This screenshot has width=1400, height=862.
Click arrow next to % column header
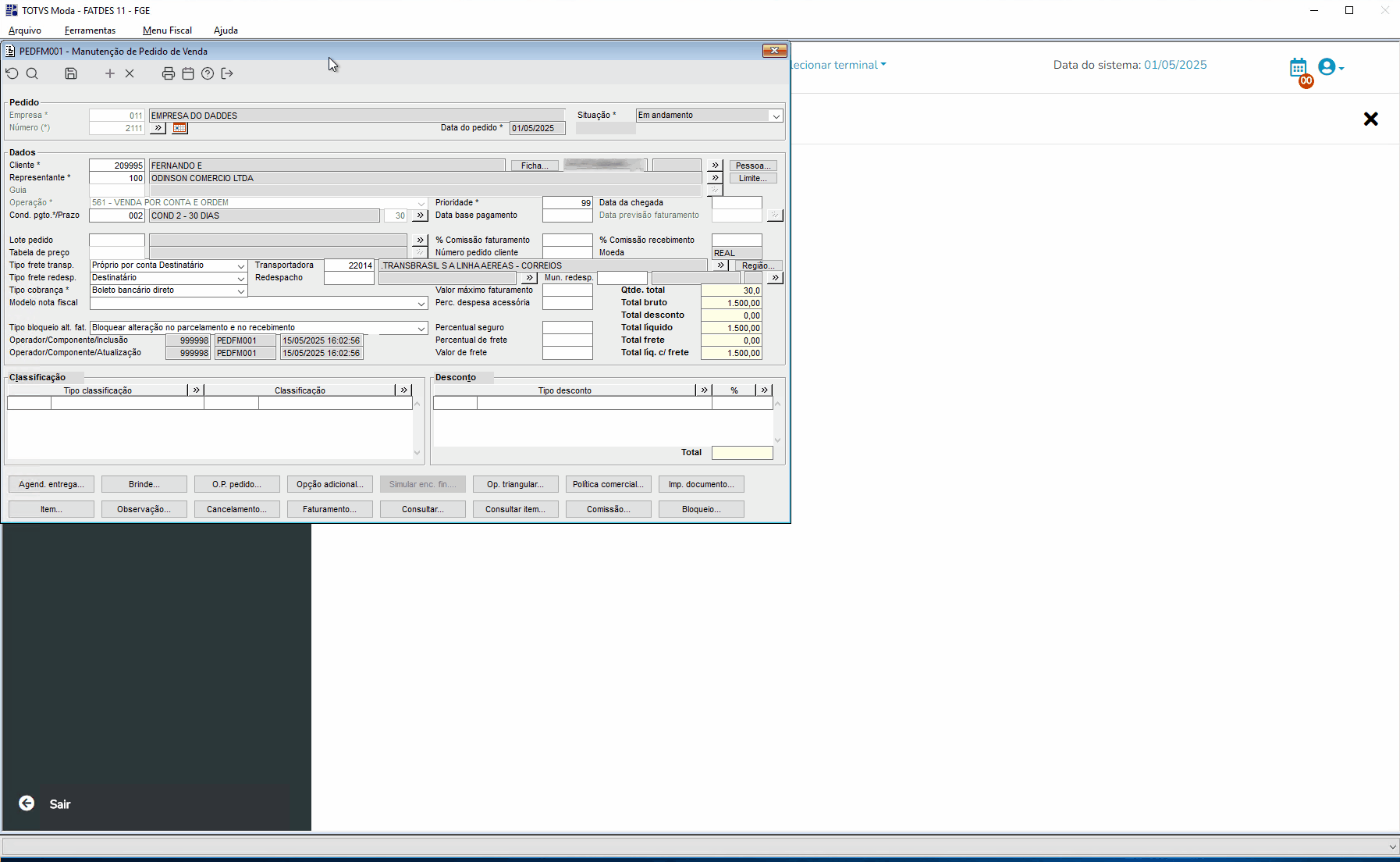764,390
